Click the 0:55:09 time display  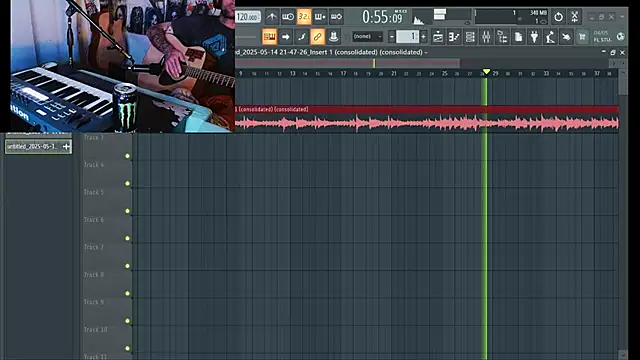point(382,17)
